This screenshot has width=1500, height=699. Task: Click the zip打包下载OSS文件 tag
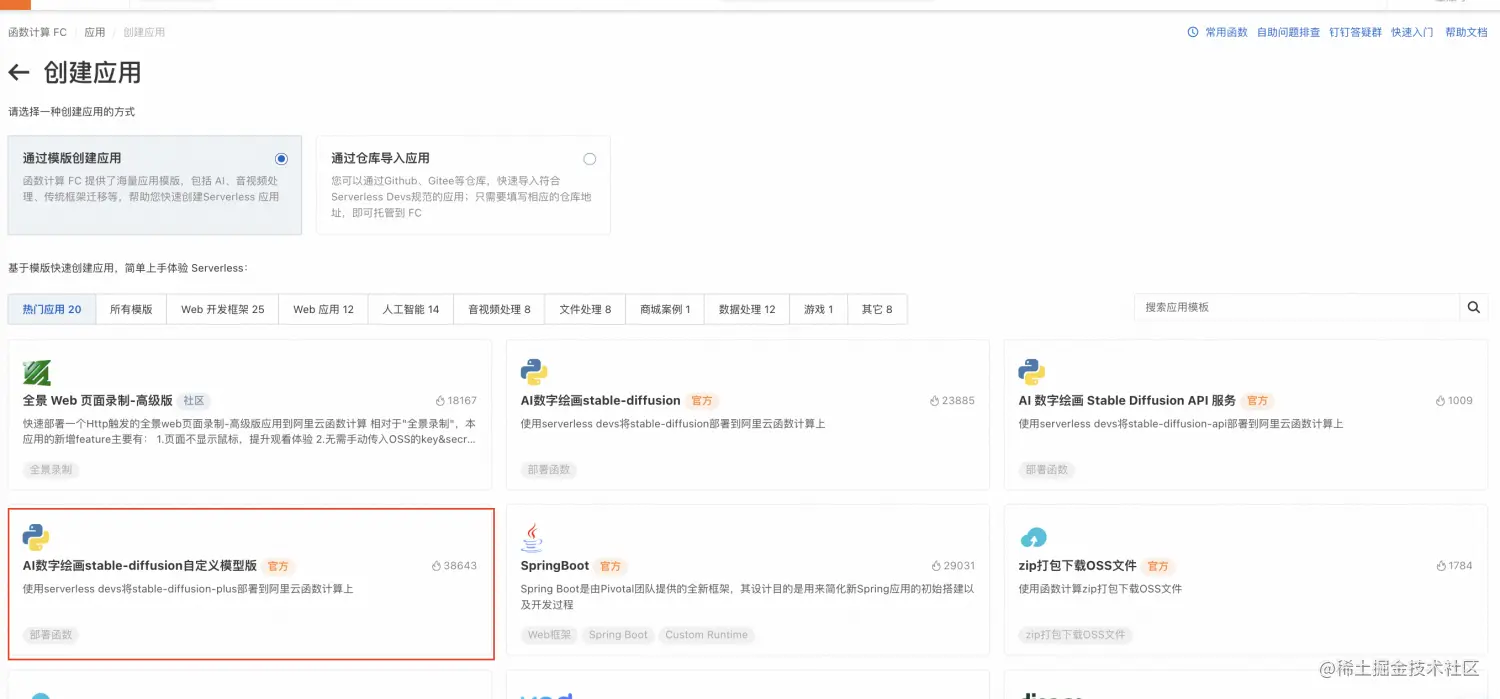point(1076,635)
